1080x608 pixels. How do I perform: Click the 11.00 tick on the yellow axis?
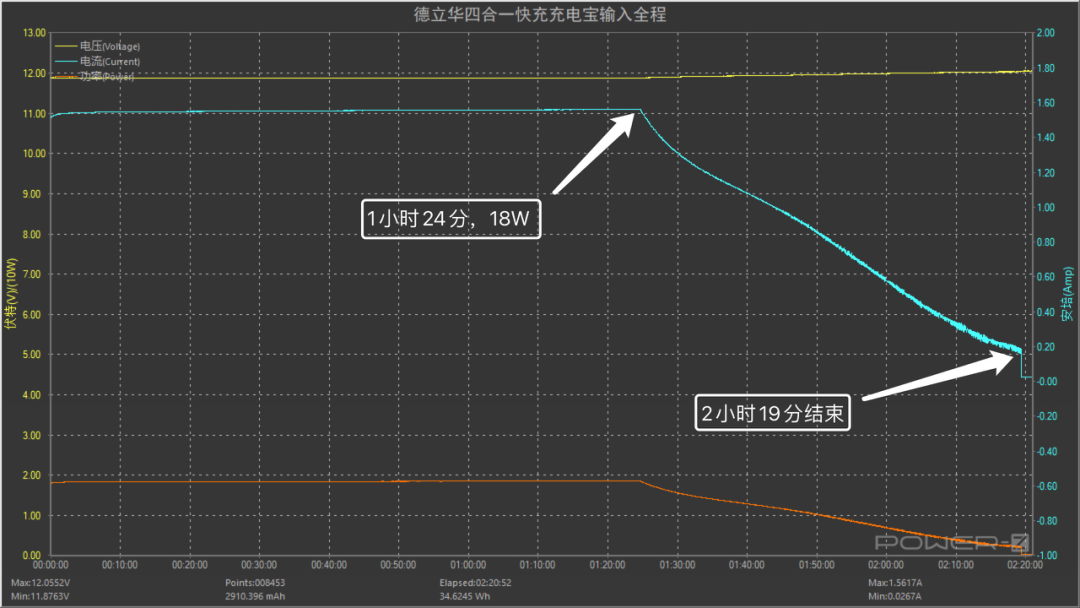coord(34,114)
